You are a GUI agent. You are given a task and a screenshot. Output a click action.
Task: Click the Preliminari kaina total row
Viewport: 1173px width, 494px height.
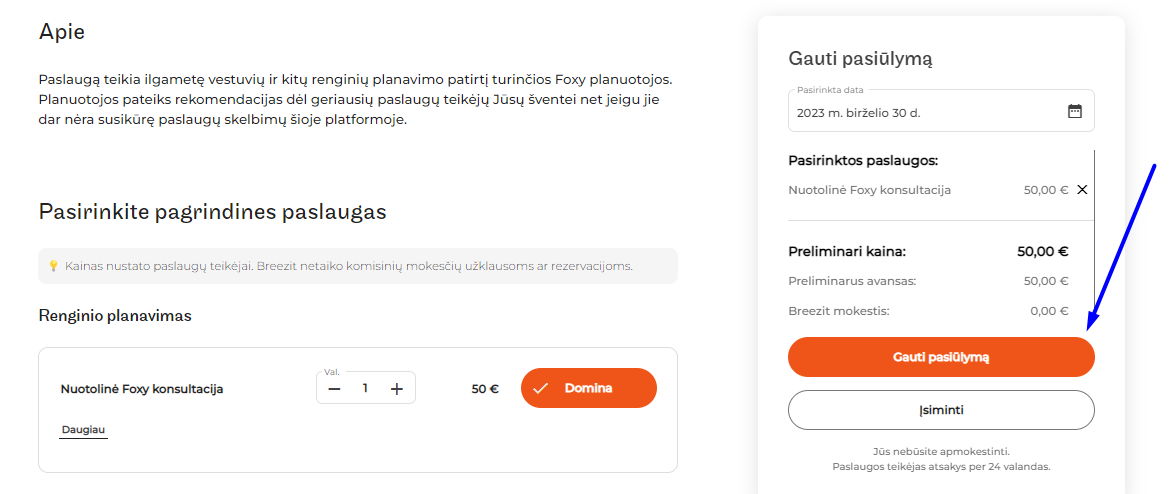tap(928, 251)
